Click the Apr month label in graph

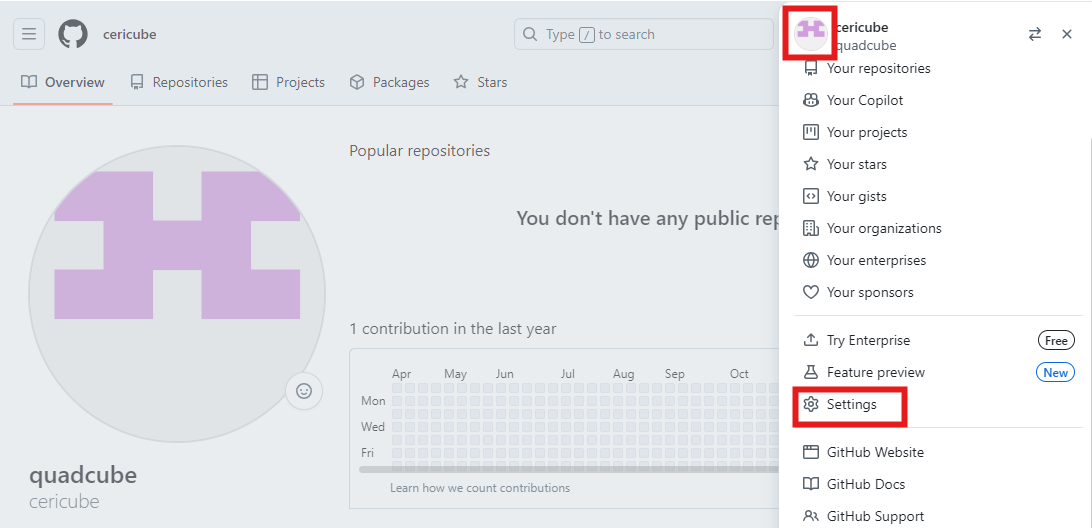[402, 374]
